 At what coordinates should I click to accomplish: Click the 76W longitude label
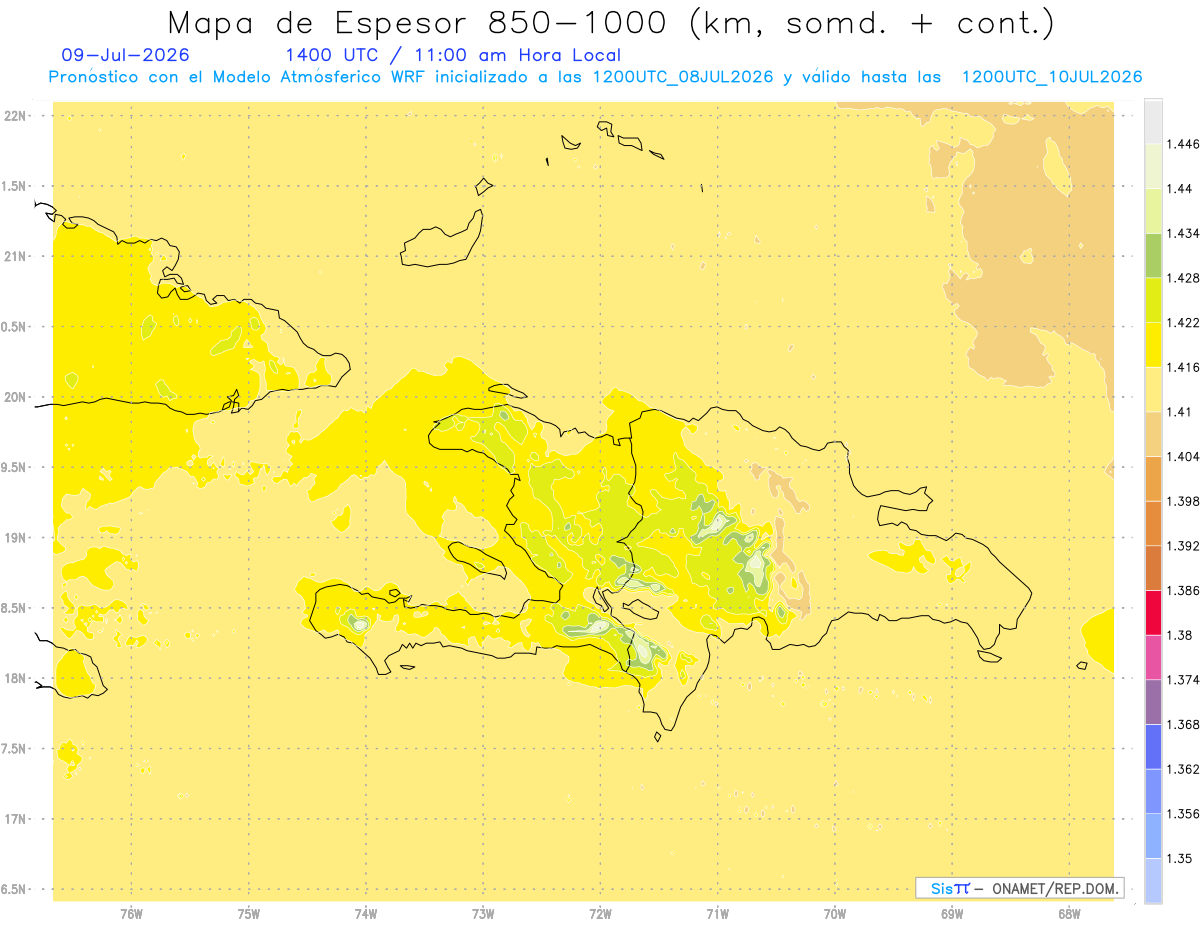point(131,914)
